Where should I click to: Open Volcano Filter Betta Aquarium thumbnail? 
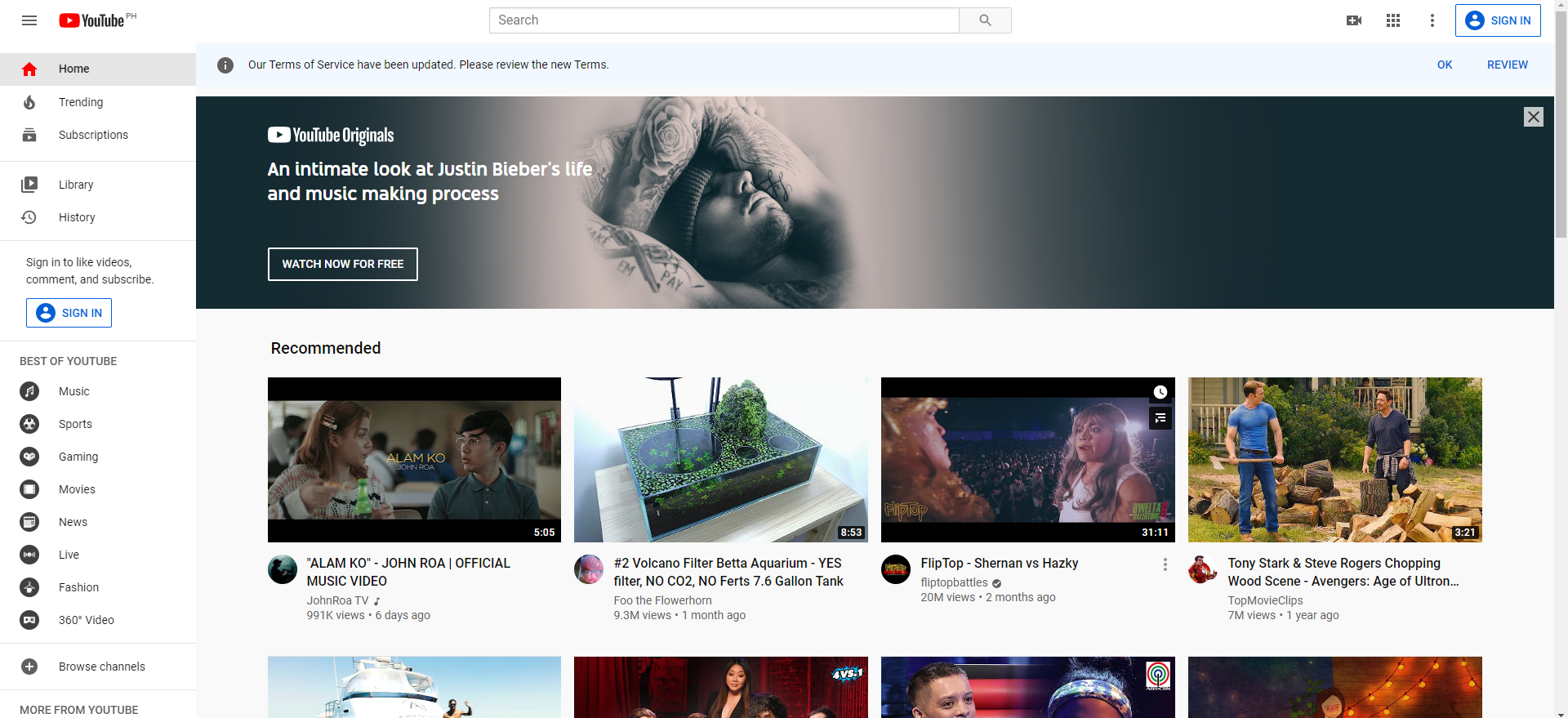click(x=721, y=460)
